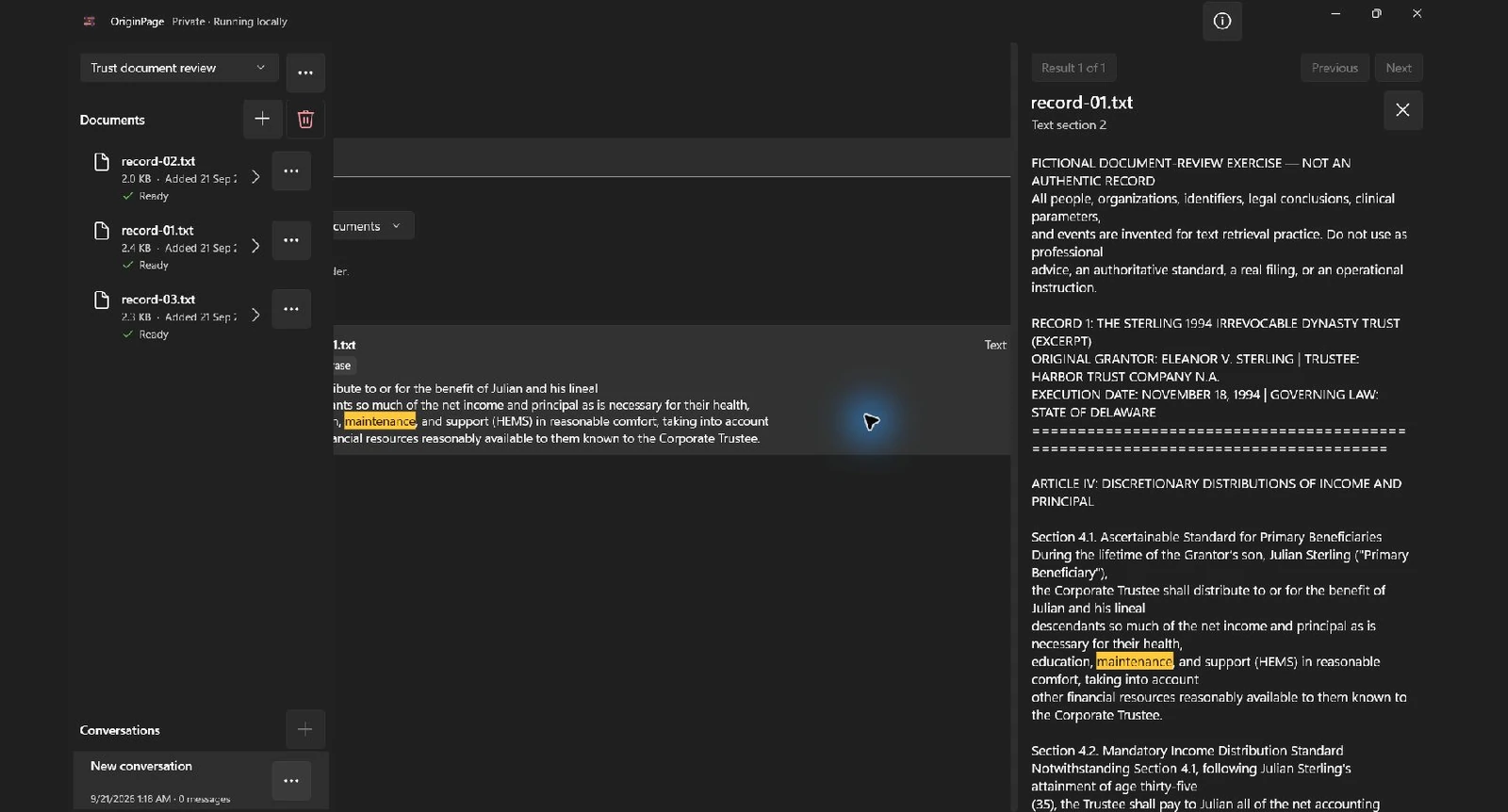
Task: Go to the Previous result
Action: [1335, 68]
